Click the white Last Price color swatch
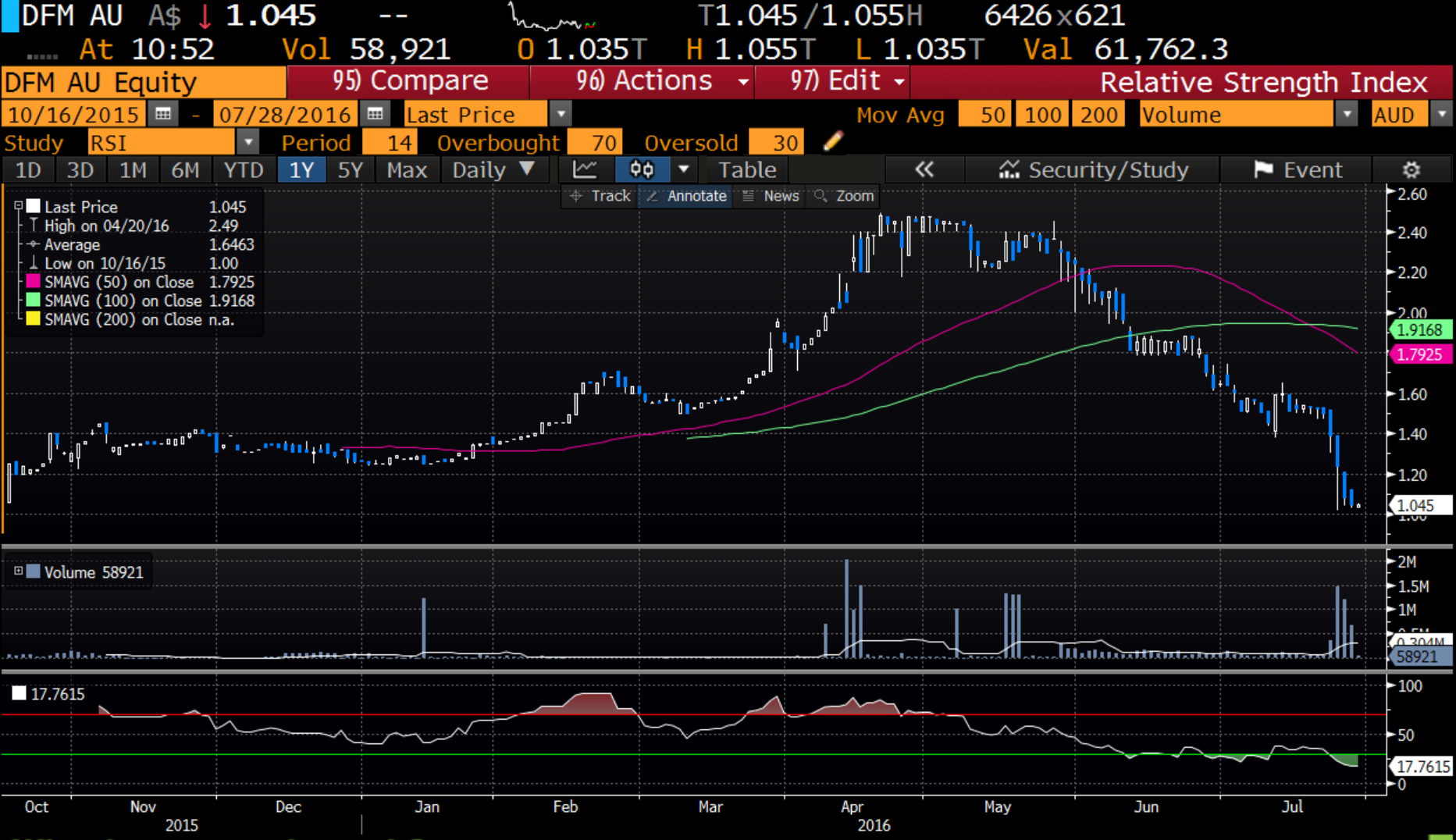The image size is (1456, 840). 34,206
